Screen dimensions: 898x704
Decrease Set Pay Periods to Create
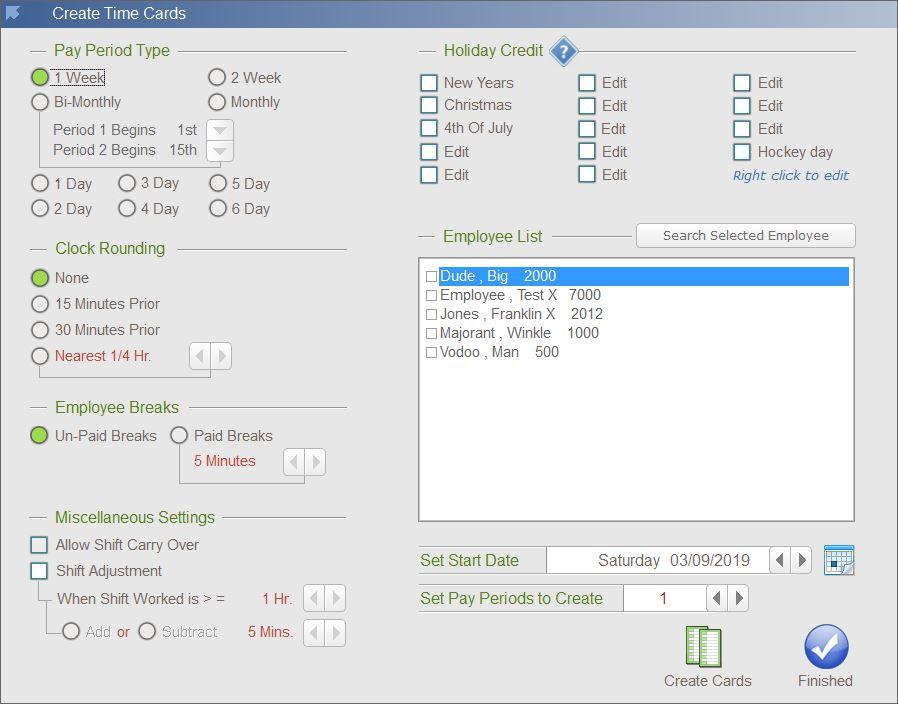point(717,598)
